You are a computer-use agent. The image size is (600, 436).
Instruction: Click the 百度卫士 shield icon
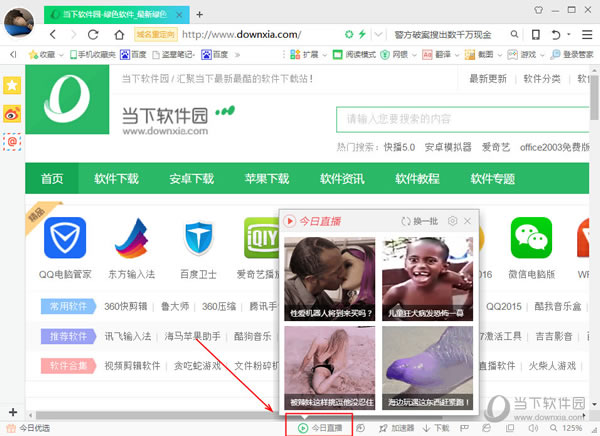pos(199,239)
